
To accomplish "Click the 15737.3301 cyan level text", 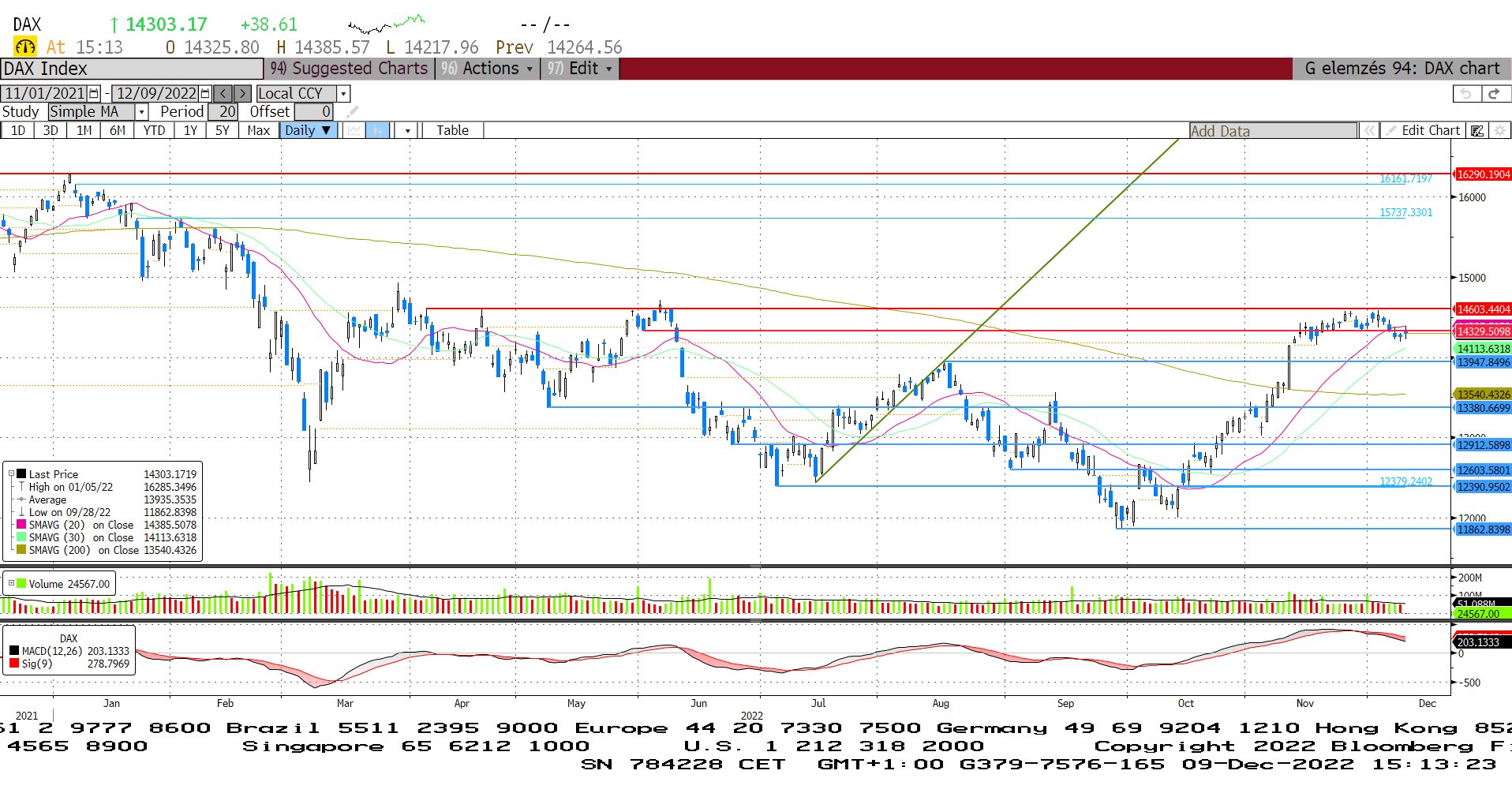I will point(1405,212).
